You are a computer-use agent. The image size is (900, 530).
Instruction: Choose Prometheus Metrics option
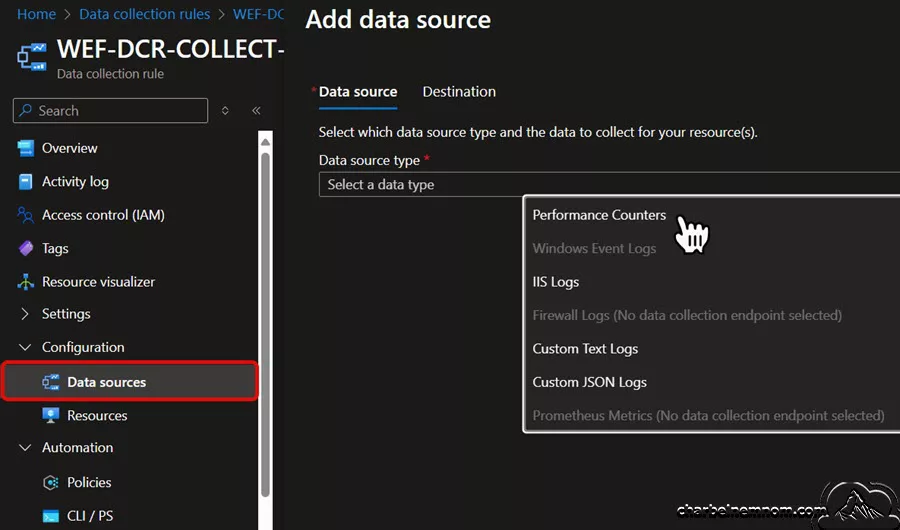tap(708, 415)
